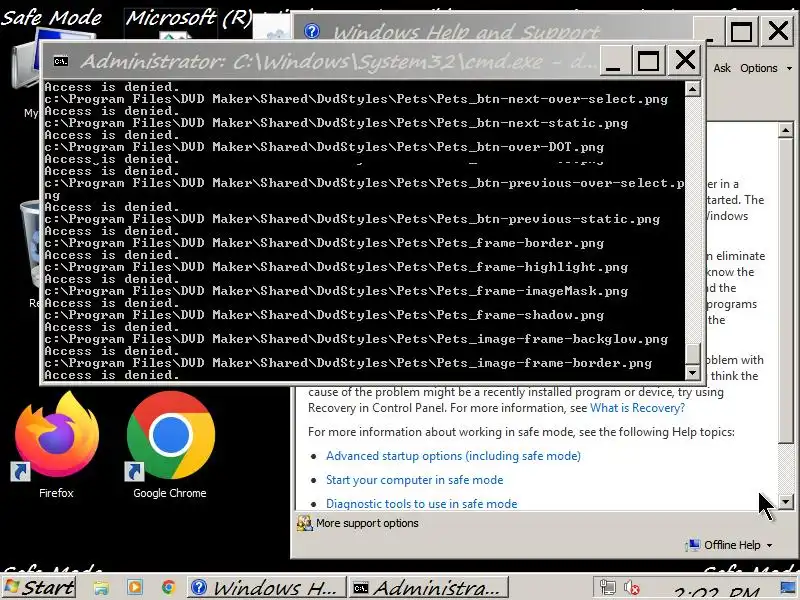Screen dimensions: 800x600
Task: Click More support options
Action: pos(367,523)
